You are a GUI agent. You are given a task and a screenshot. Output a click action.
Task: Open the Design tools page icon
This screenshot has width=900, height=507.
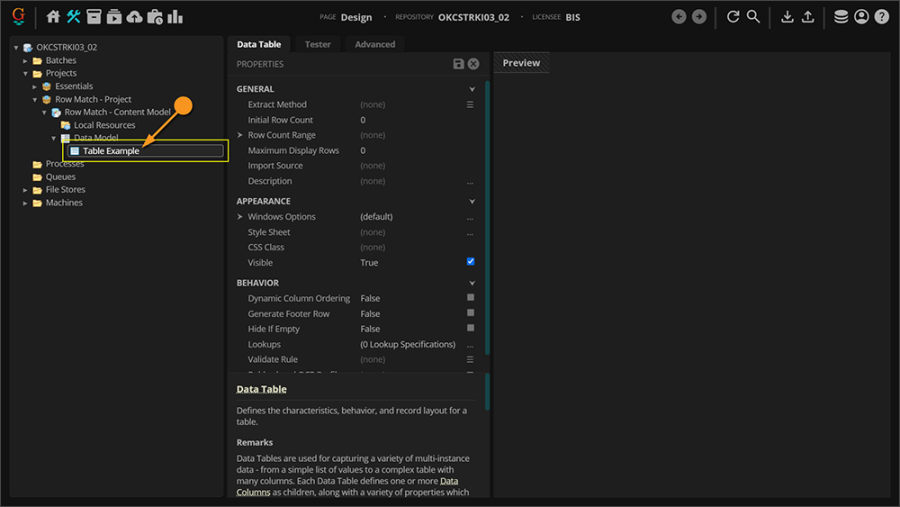pos(74,17)
